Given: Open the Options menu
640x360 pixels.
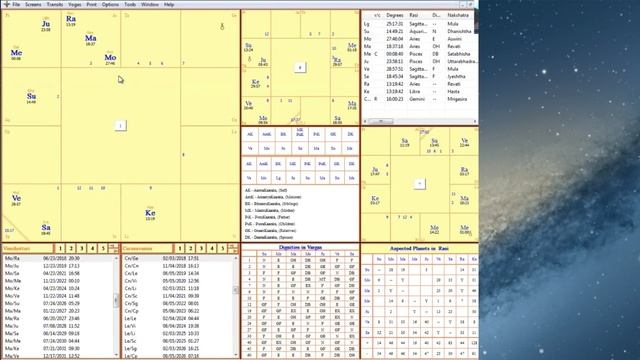Looking at the screenshot, I should [x=110, y=4].
